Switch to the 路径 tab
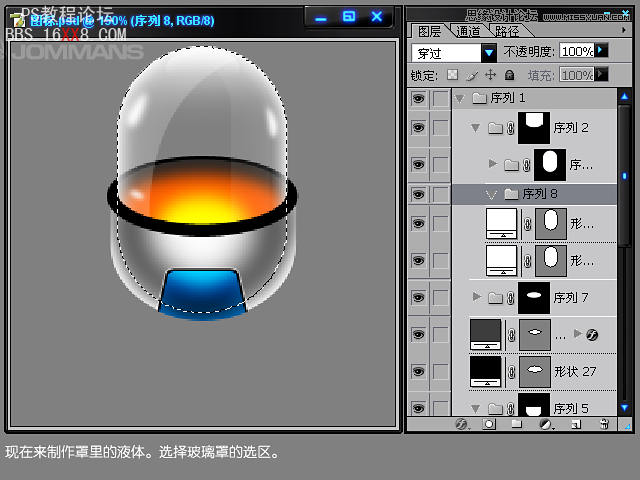Image resolution: width=640 pixels, height=480 pixels. coord(507,31)
